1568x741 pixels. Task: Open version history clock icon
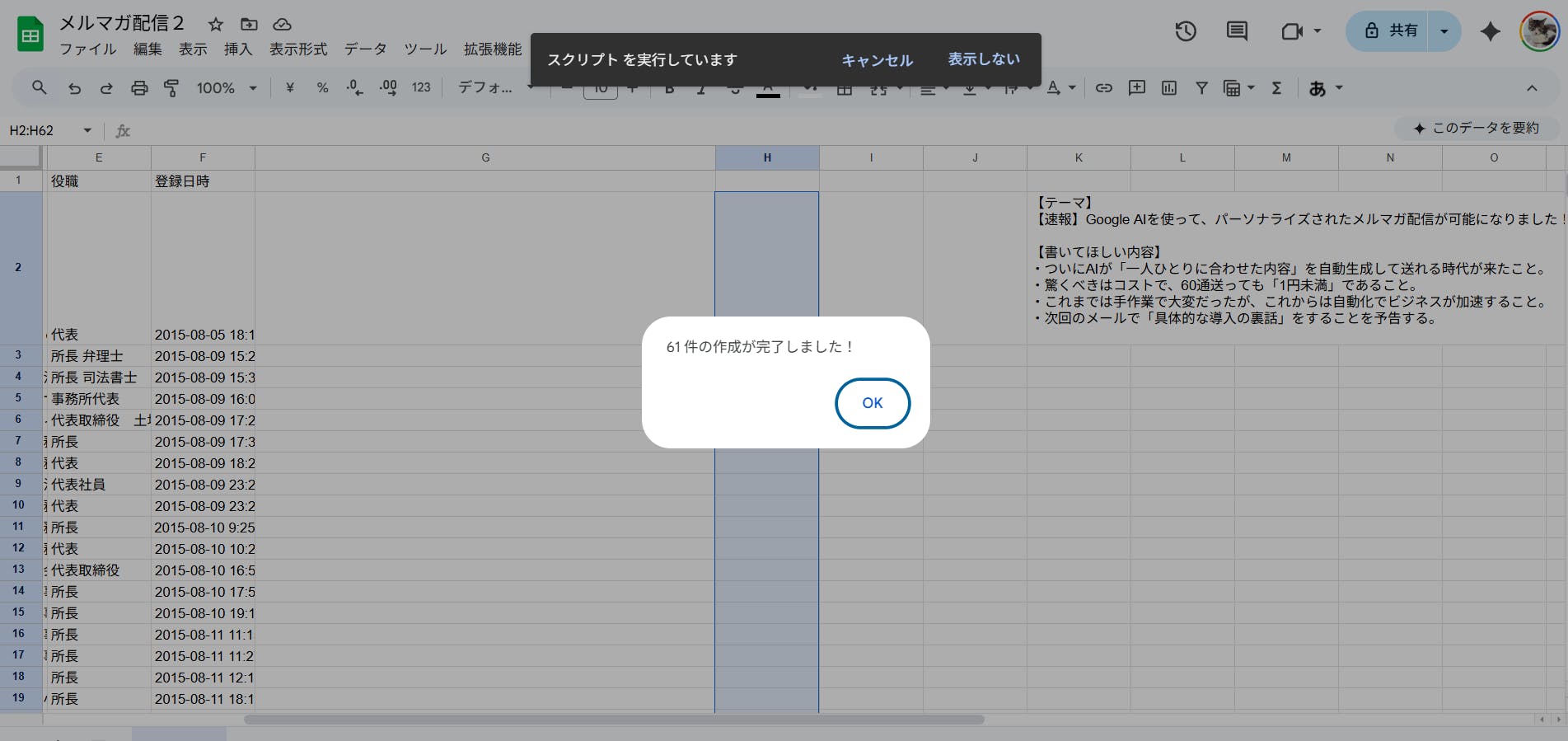coord(1185,31)
